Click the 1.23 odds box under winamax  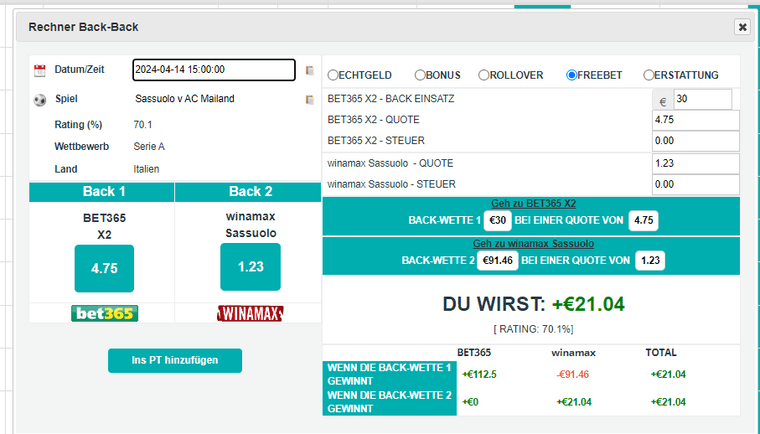(251, 267)
